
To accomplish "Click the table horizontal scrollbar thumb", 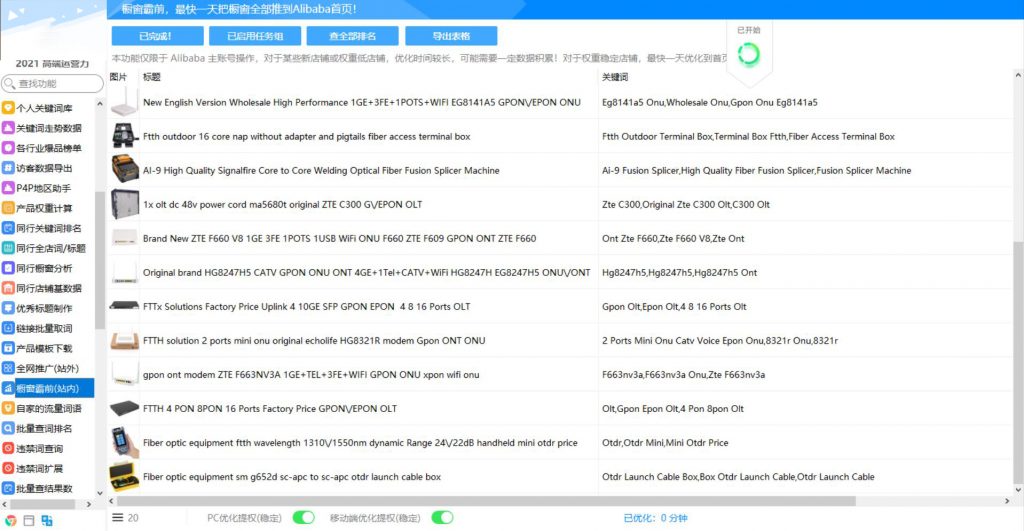I will (486, 501).
